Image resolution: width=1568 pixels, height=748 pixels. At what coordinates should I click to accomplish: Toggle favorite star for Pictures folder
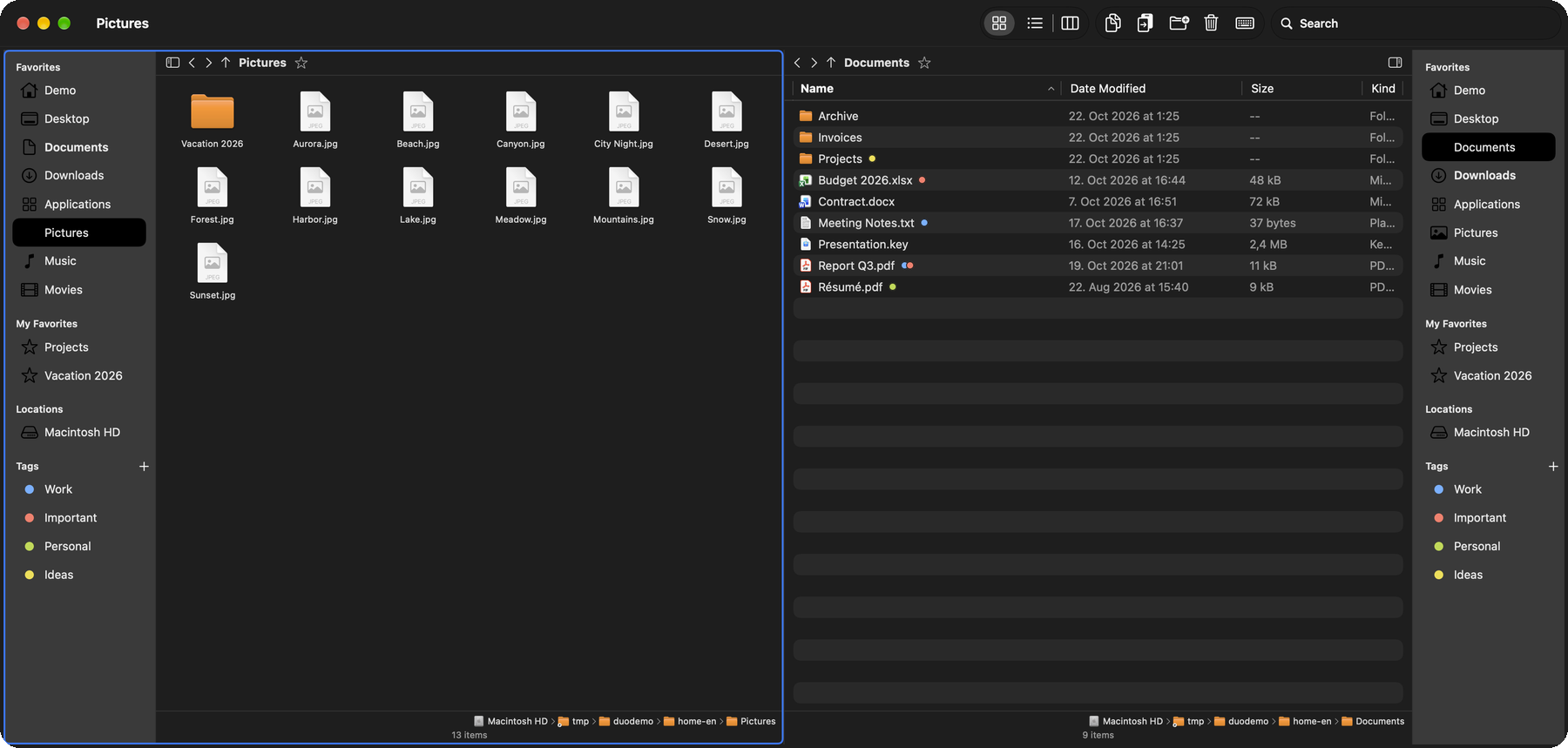pos(301,63)
